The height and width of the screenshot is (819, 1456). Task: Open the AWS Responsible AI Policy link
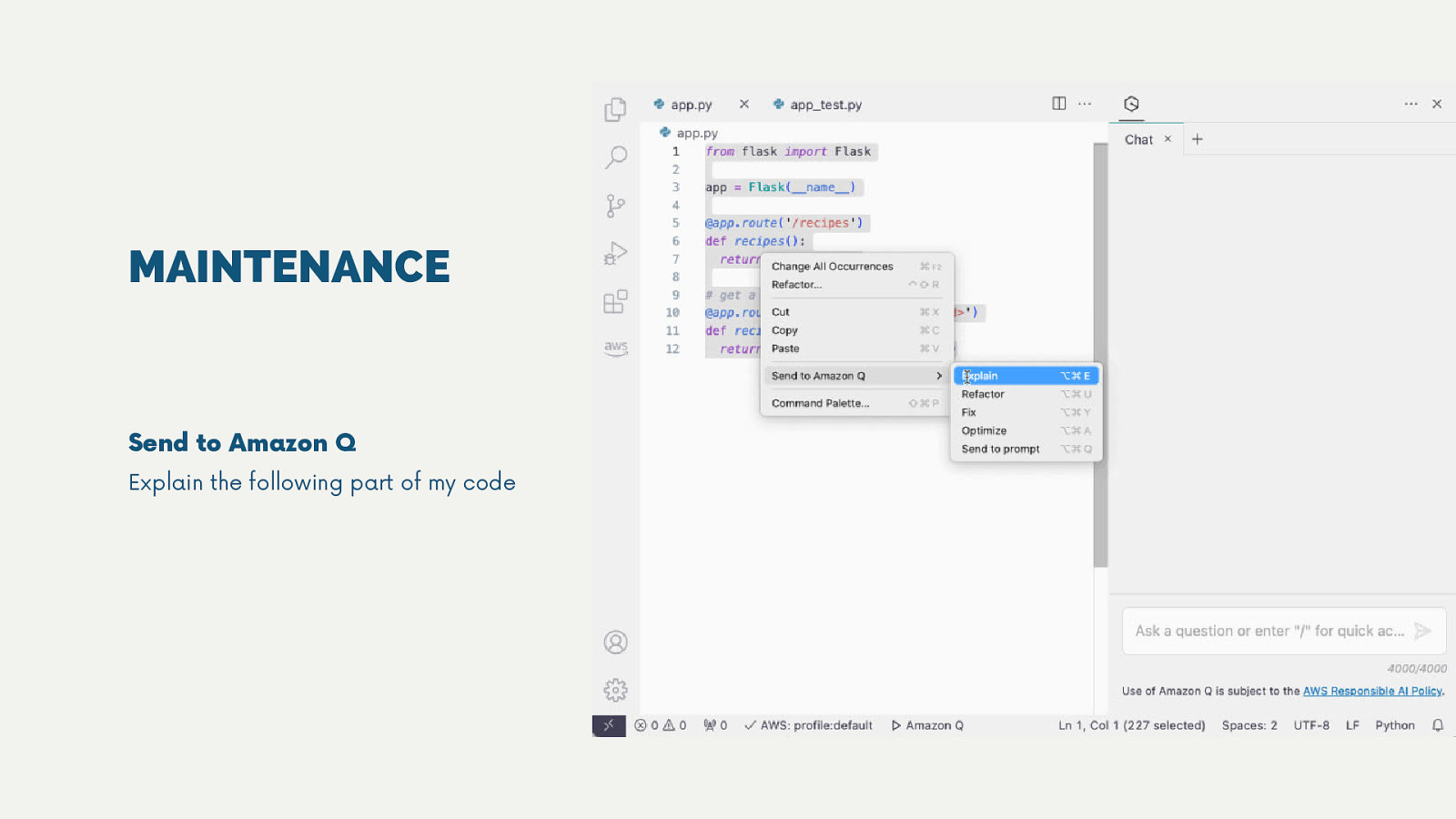pos(1372,692)
